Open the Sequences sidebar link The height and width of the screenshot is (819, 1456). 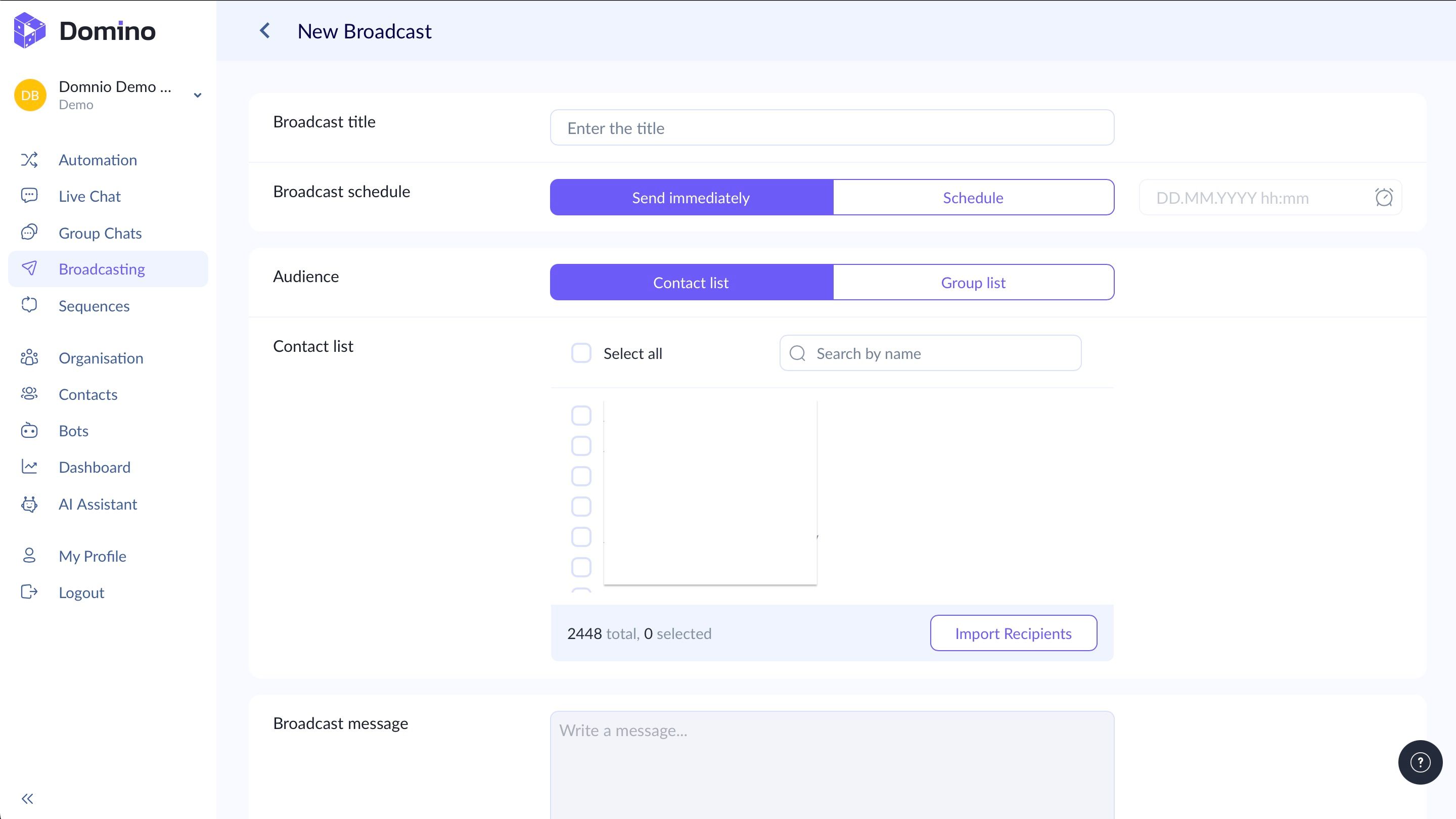coord(94,306)
